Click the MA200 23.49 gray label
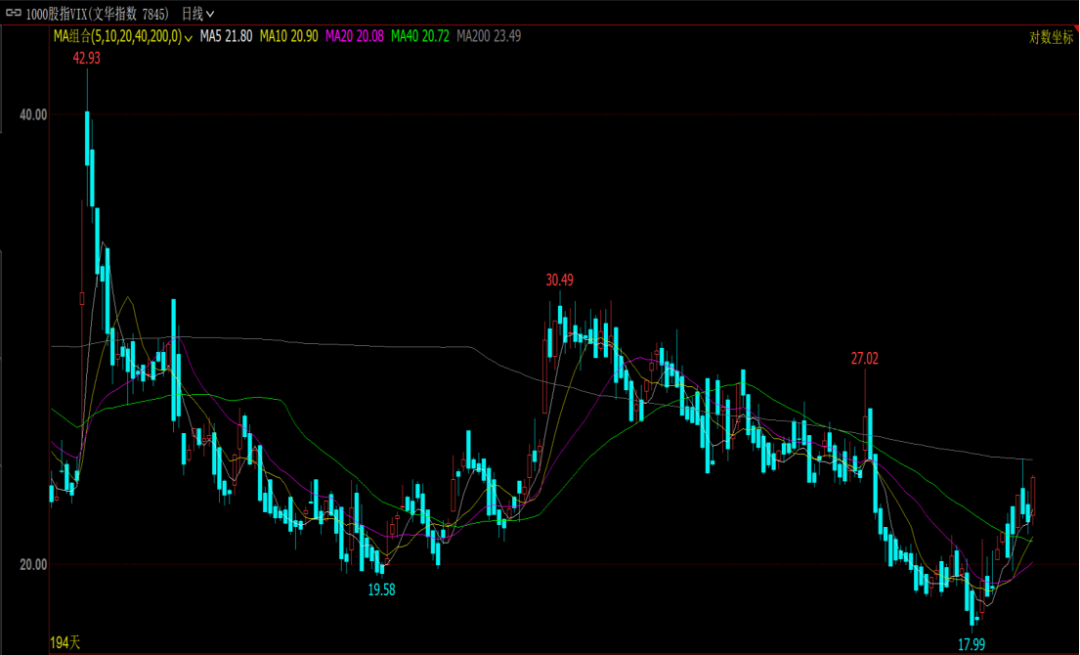This screenshot has height=655, width=1080. [488, 36]
